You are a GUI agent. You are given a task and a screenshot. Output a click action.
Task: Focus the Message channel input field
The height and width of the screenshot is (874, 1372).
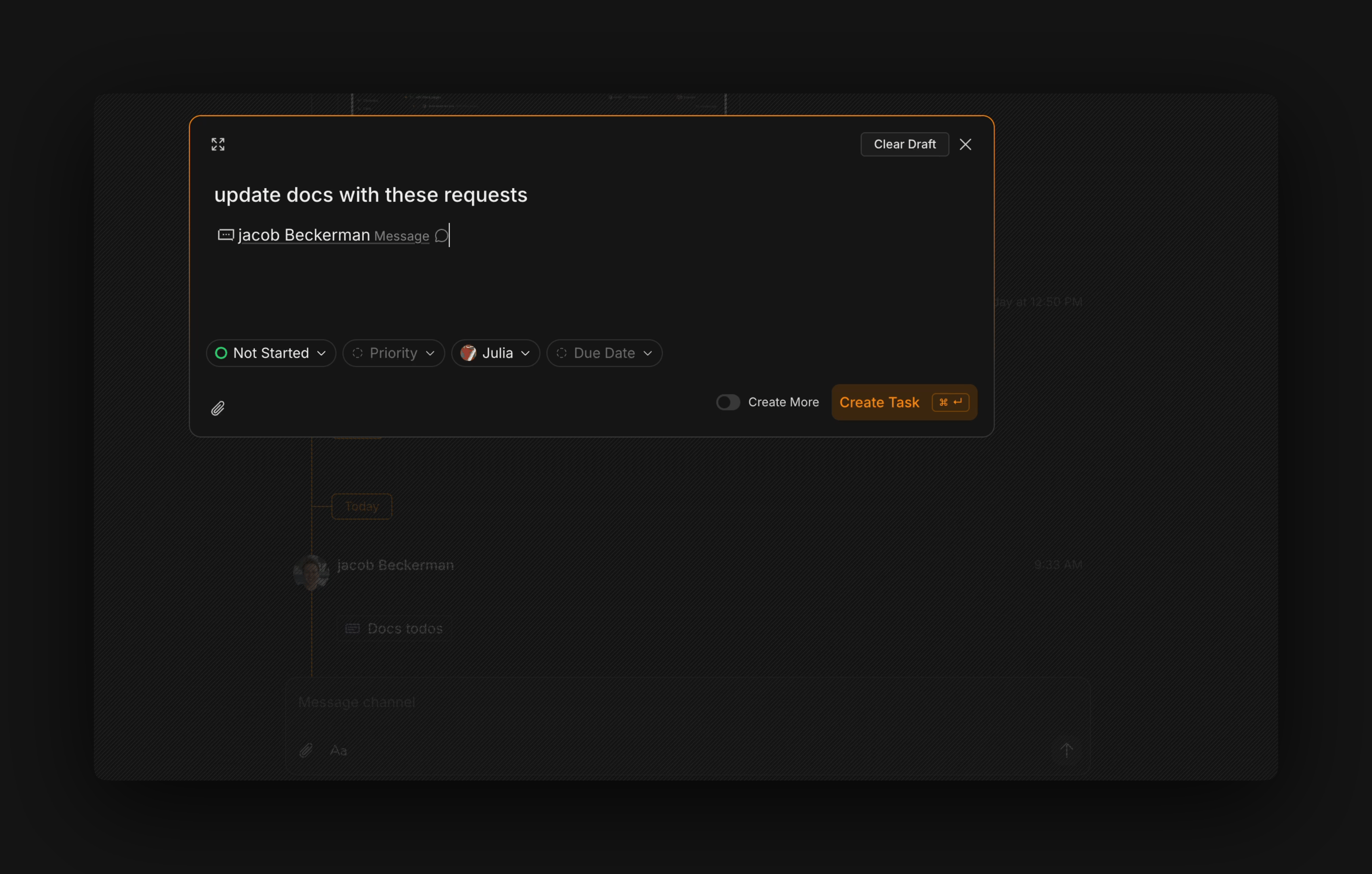click(x=687, y=702)
